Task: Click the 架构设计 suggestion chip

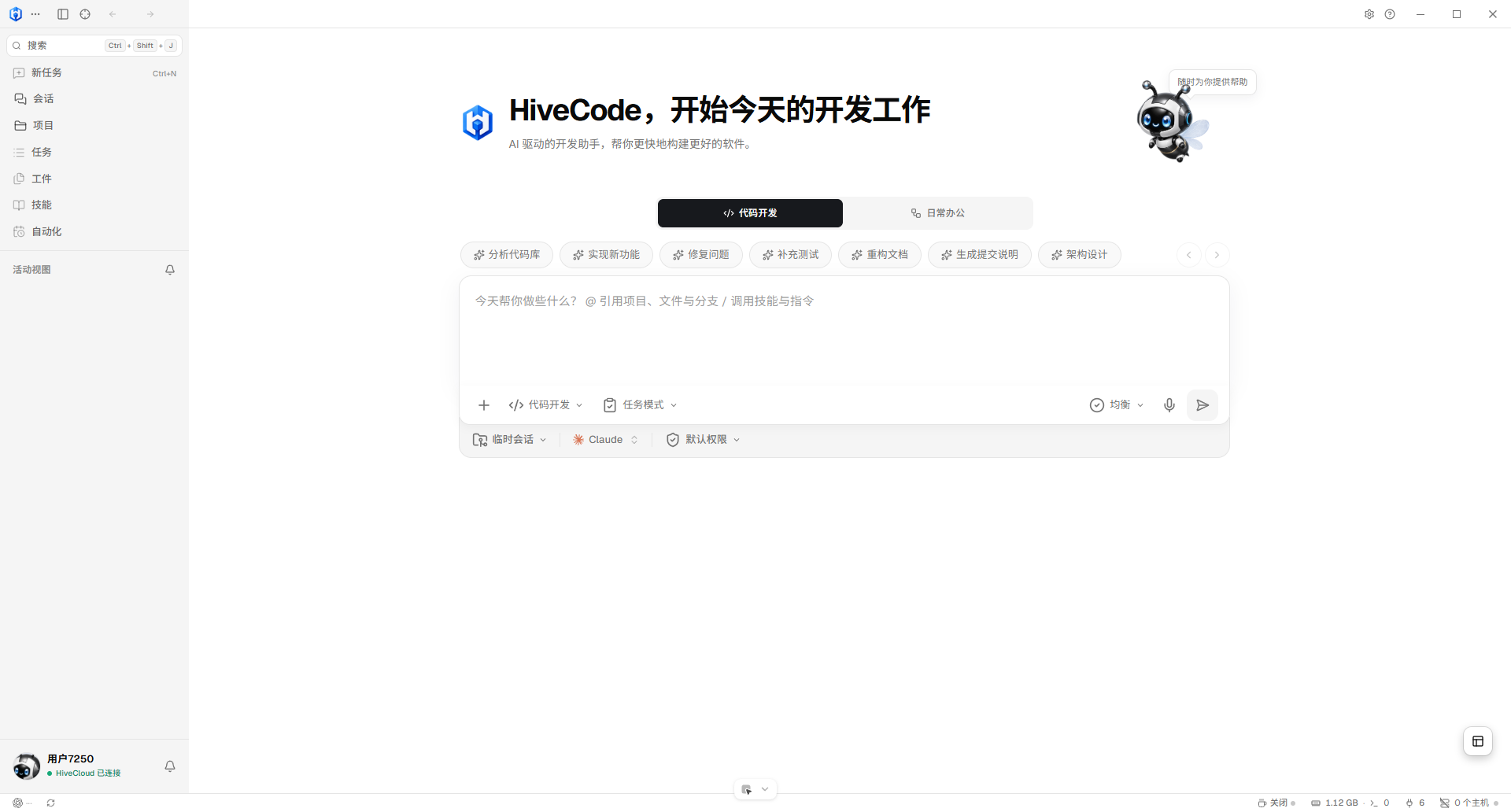Action: [1079, 255]
